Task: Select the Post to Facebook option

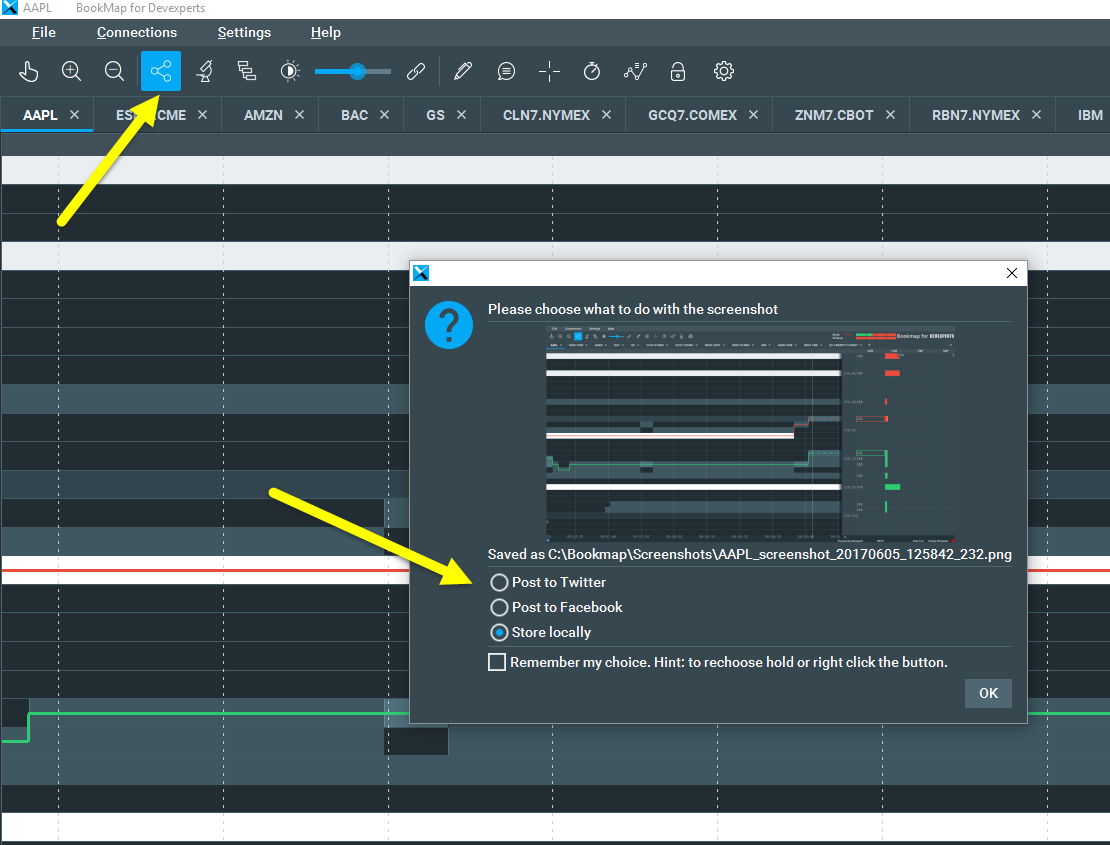Action: [557, 607]
